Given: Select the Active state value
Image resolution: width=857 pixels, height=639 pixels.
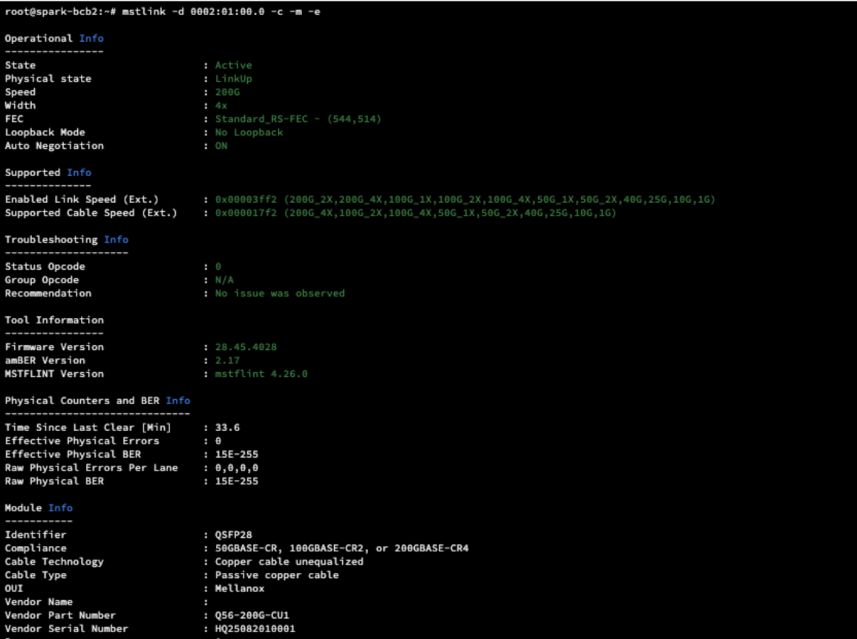Looking at the screenshot, I should [x=233, y=65].
